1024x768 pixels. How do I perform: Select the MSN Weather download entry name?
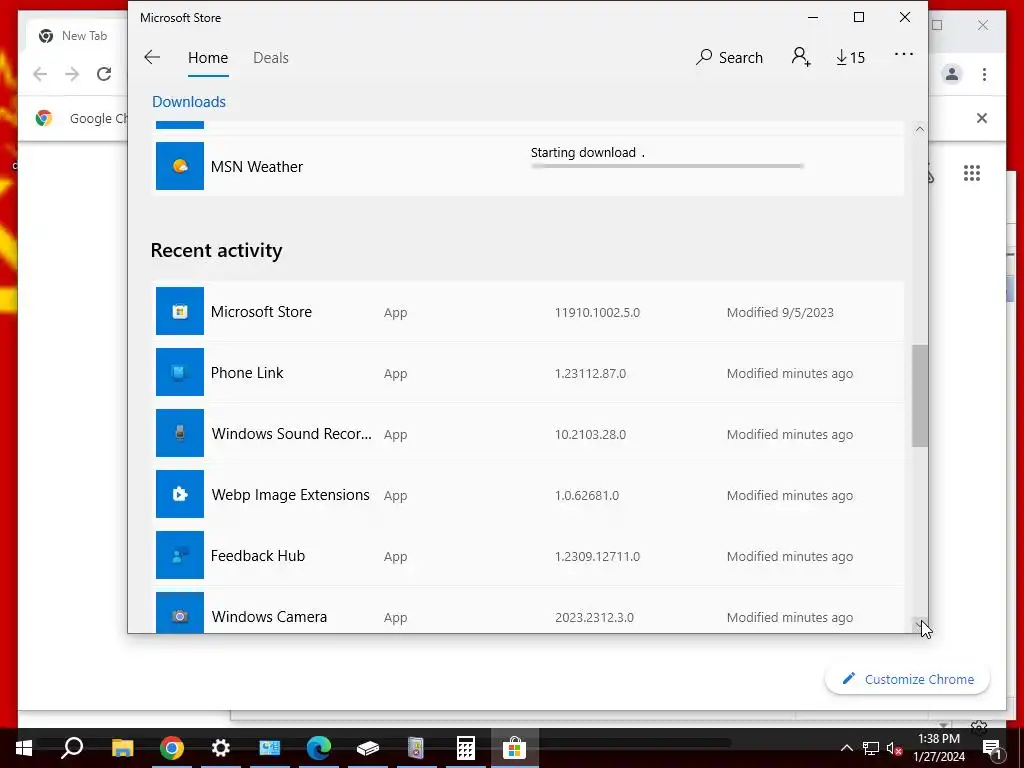[x=257, y=167]
